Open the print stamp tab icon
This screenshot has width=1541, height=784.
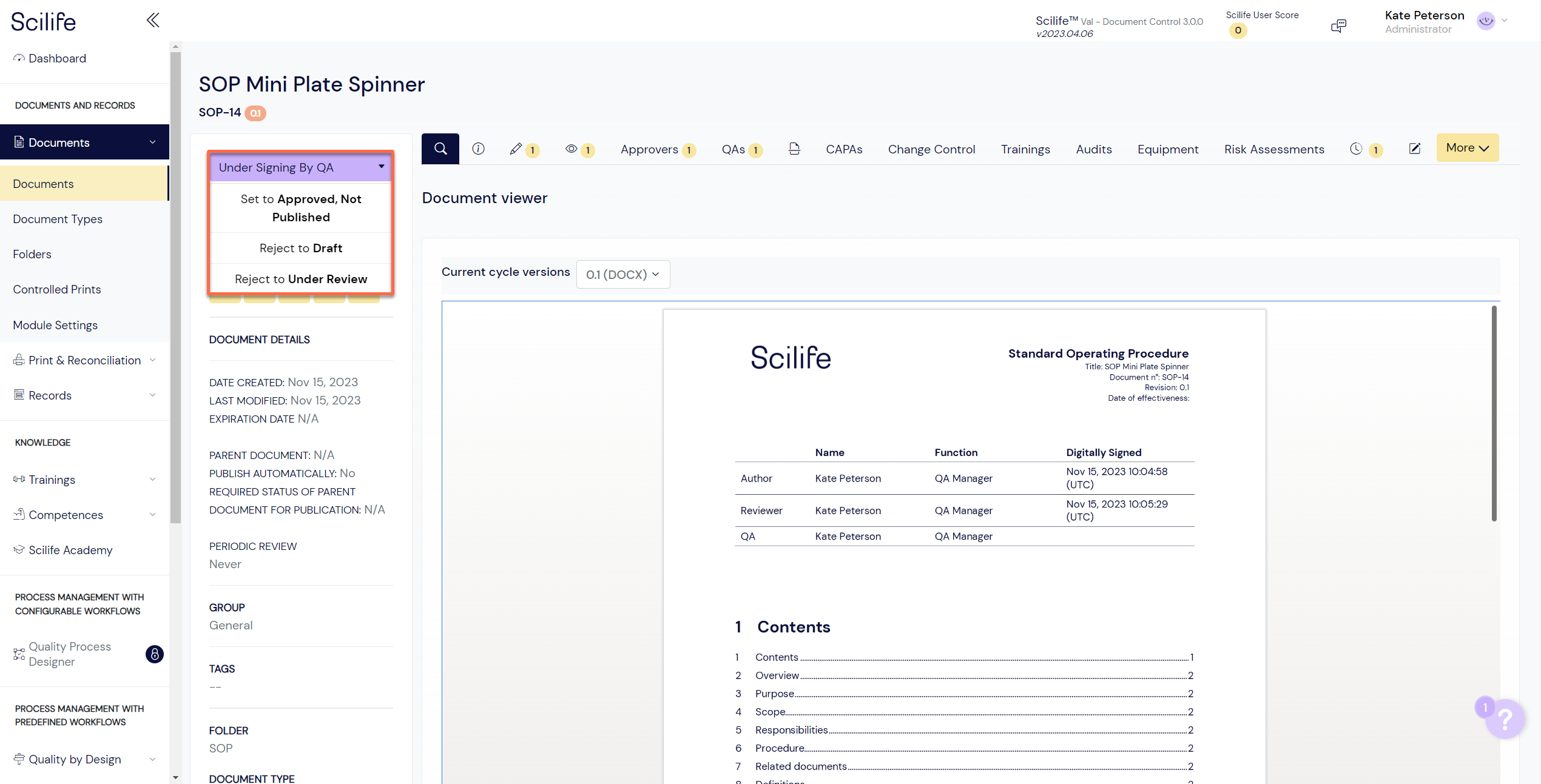coord(794,149)
